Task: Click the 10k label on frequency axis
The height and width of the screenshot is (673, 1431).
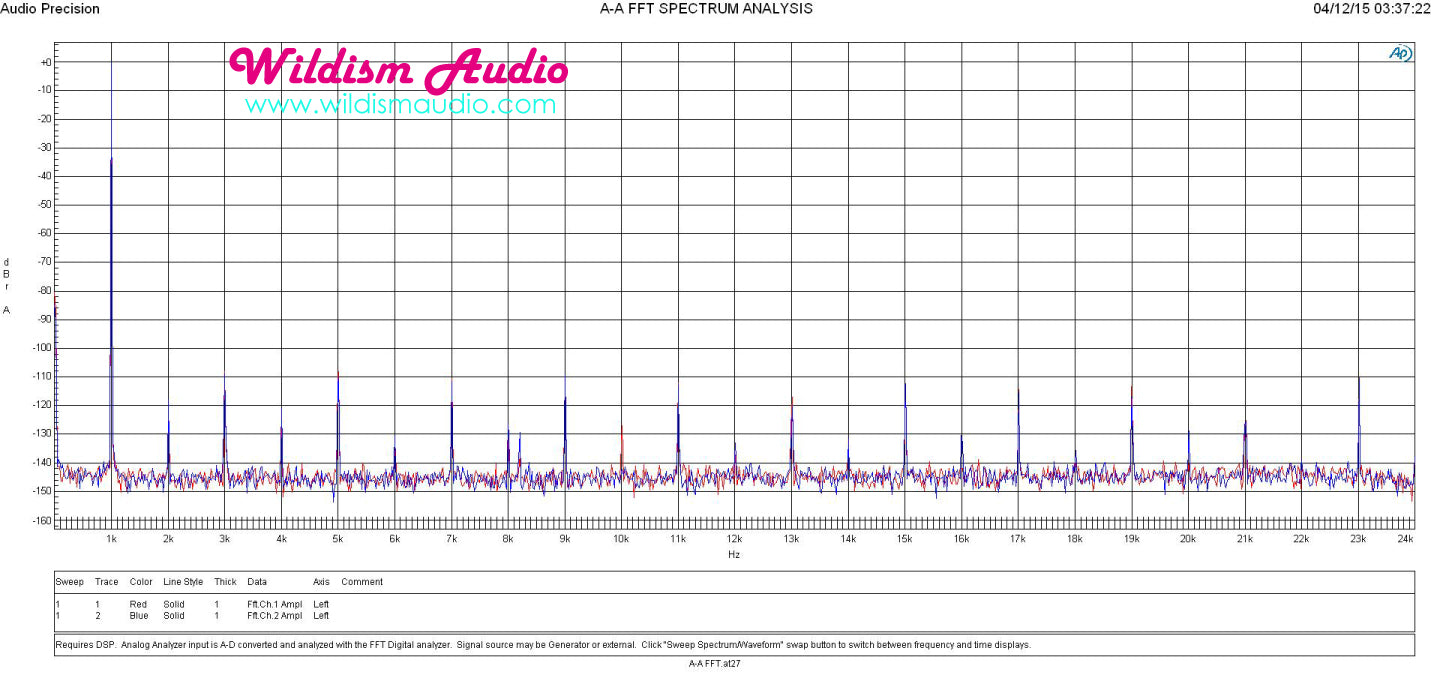Action: pyautogui.click(x=621, y=539)
